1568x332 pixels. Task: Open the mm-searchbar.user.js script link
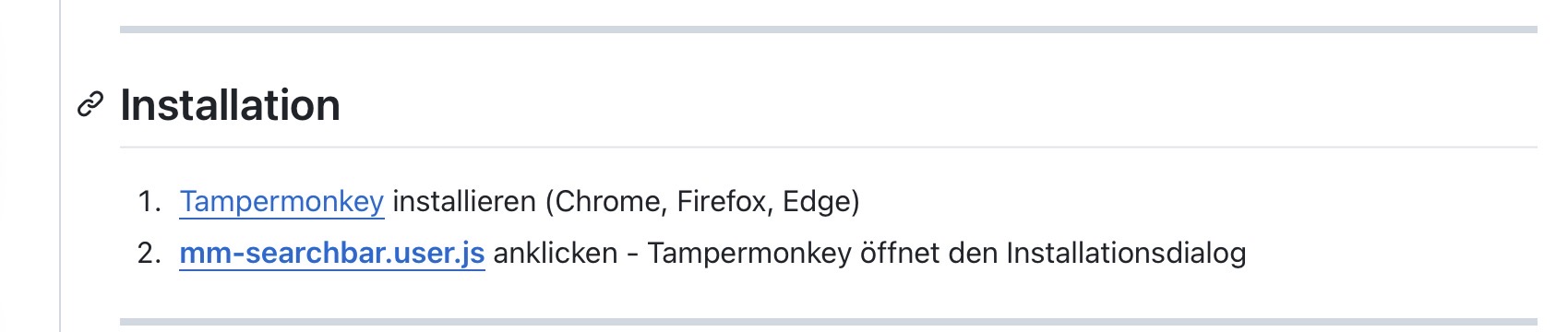point(332,253)
